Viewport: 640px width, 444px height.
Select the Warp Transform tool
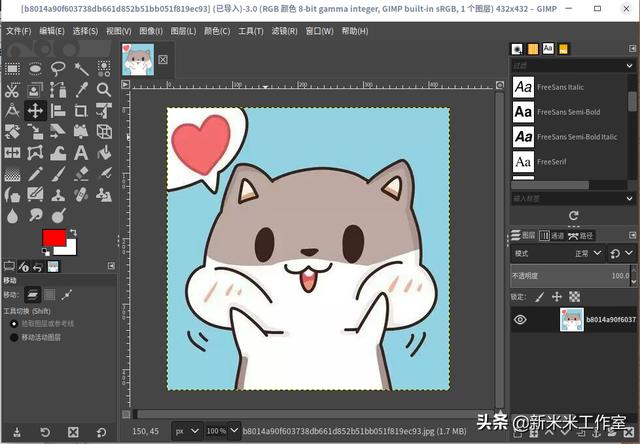pyautogui.click(x=58, y=153)
